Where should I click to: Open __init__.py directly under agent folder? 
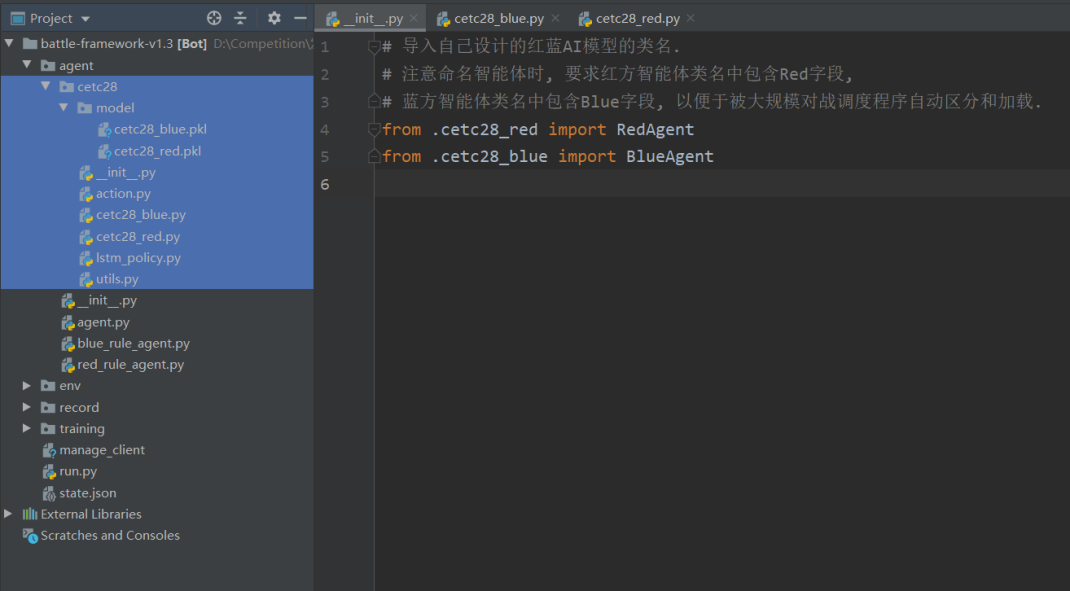[x=107, y=300]
